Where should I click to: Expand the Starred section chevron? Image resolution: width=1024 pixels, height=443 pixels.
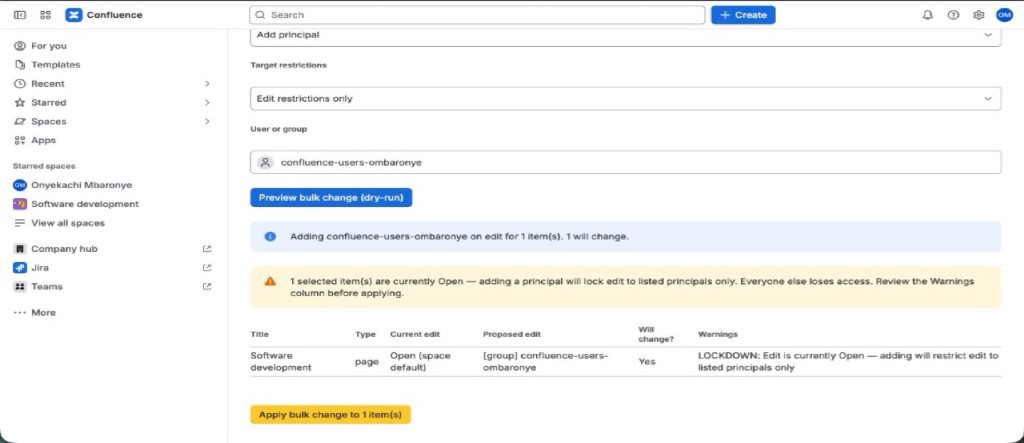pyautogui.click(x=207, y=103)
